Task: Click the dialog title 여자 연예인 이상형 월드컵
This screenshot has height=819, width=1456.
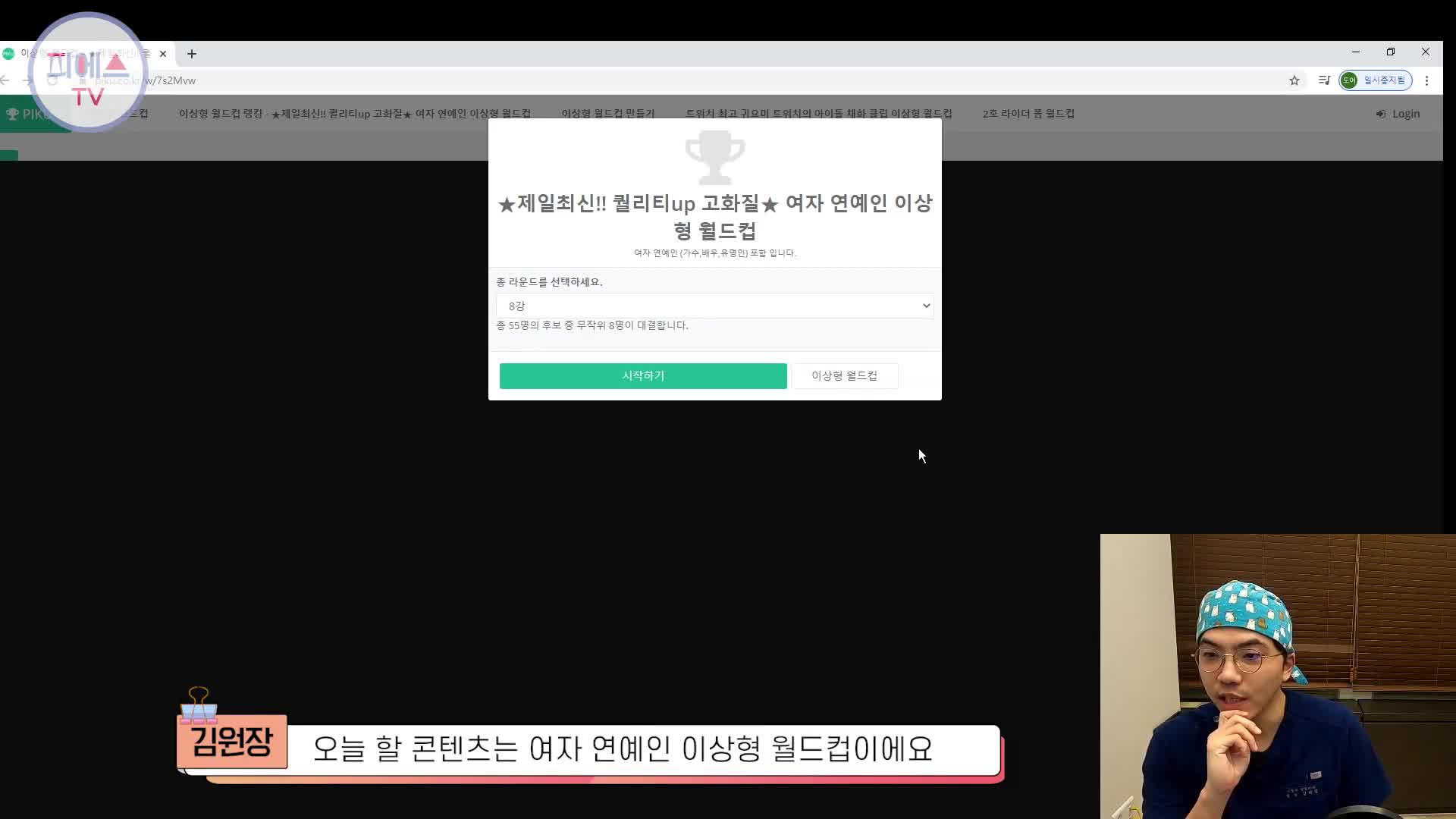Action: (714, 217)
